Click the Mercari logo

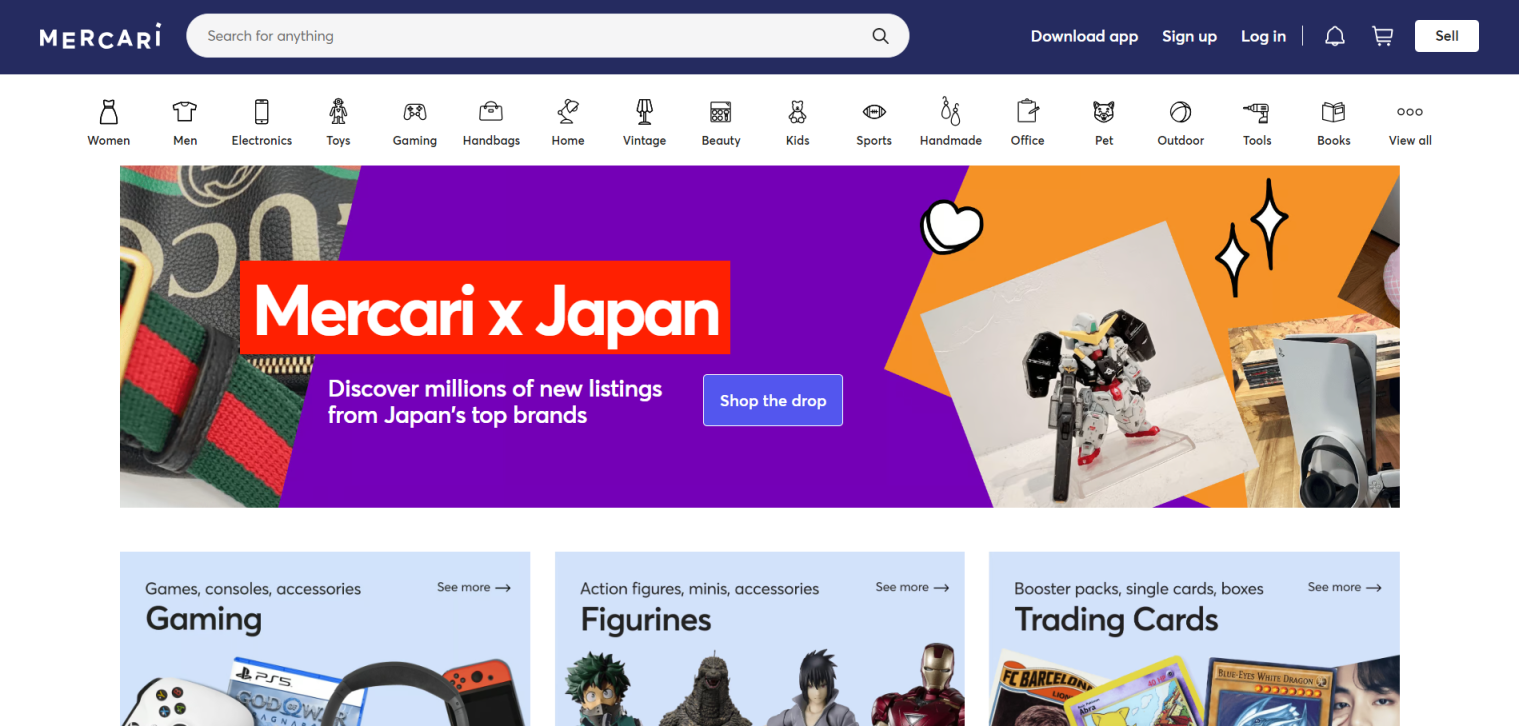coord(99,36)
